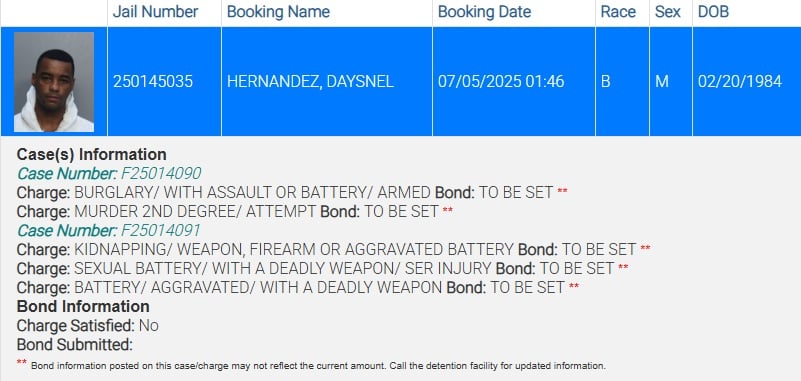Click the Murder 2nd Degree charge line

[234, 211]
